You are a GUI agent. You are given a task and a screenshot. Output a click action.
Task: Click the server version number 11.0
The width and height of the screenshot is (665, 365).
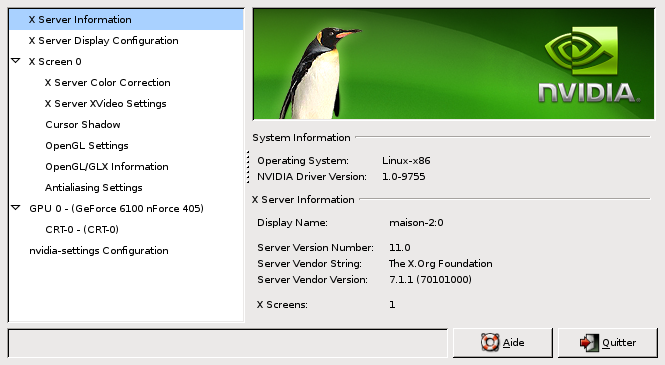[x=400, y=248]
